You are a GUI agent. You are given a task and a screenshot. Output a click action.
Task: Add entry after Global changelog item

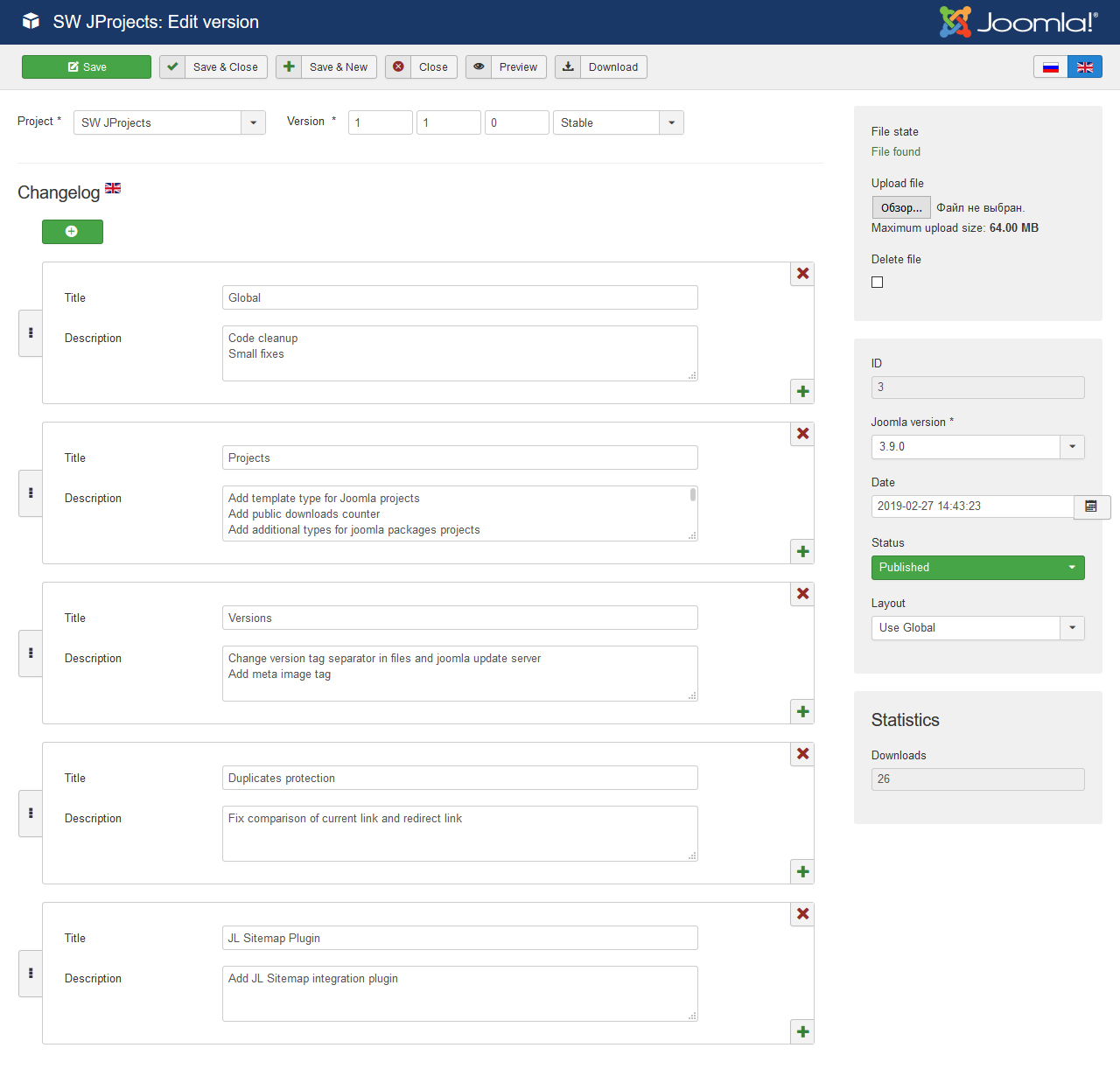pos(802,392)
